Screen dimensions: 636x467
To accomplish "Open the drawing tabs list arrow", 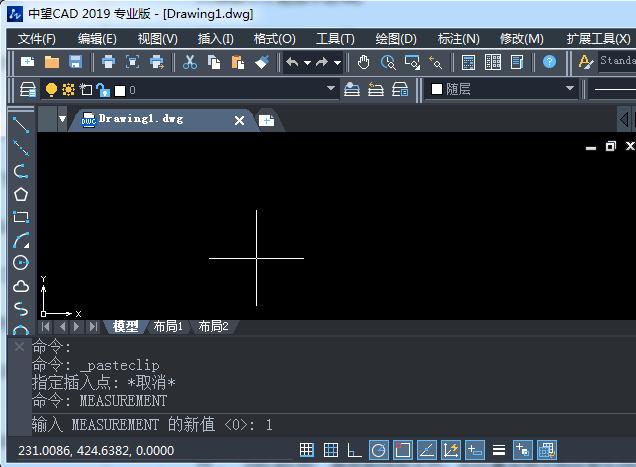I will pos(62,119).
